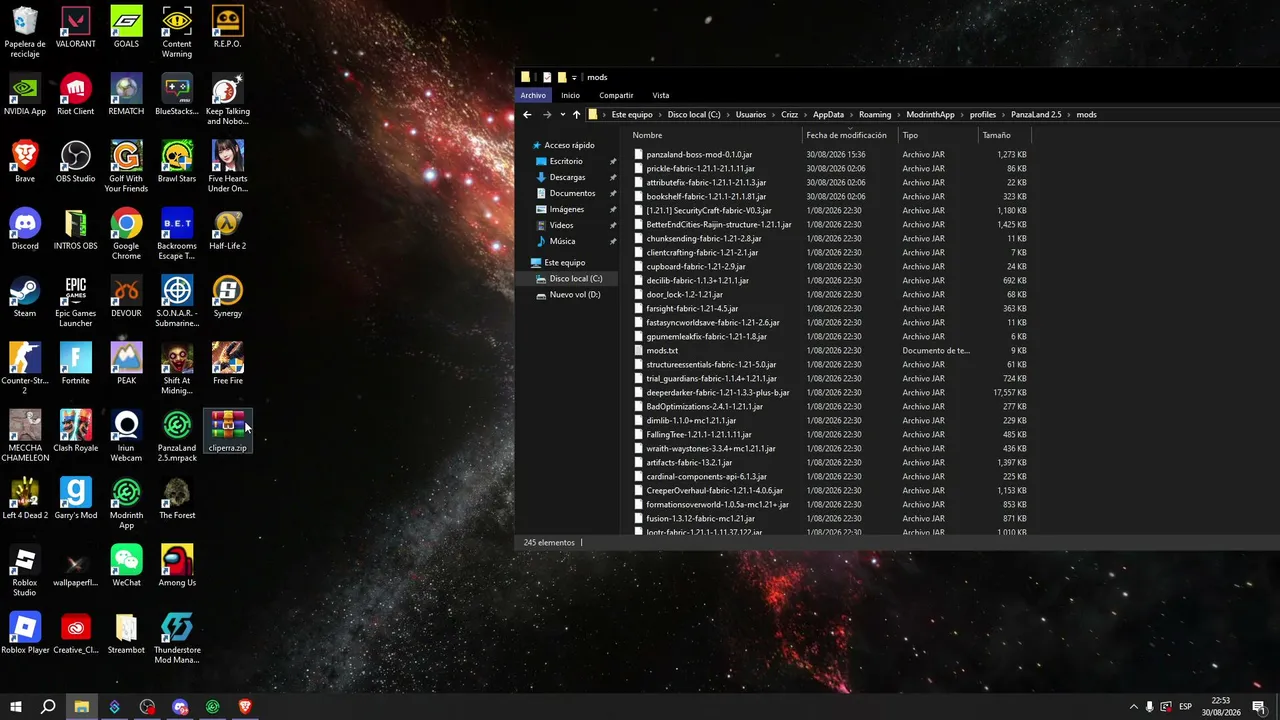Open Escritorio in the navigation pane

[566, 161]
